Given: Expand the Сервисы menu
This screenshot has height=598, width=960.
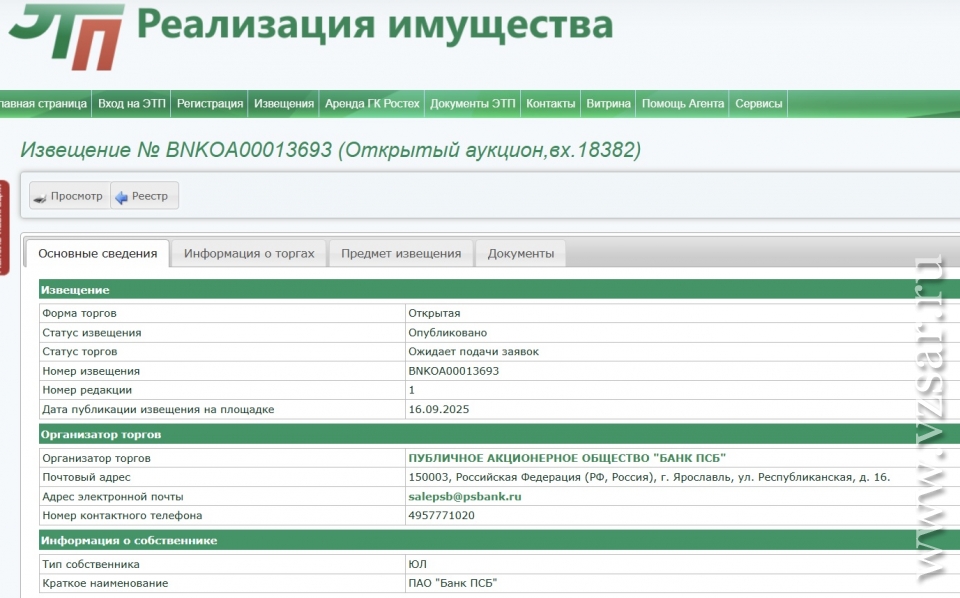Looking at the screenshot, I should (759, 104).
